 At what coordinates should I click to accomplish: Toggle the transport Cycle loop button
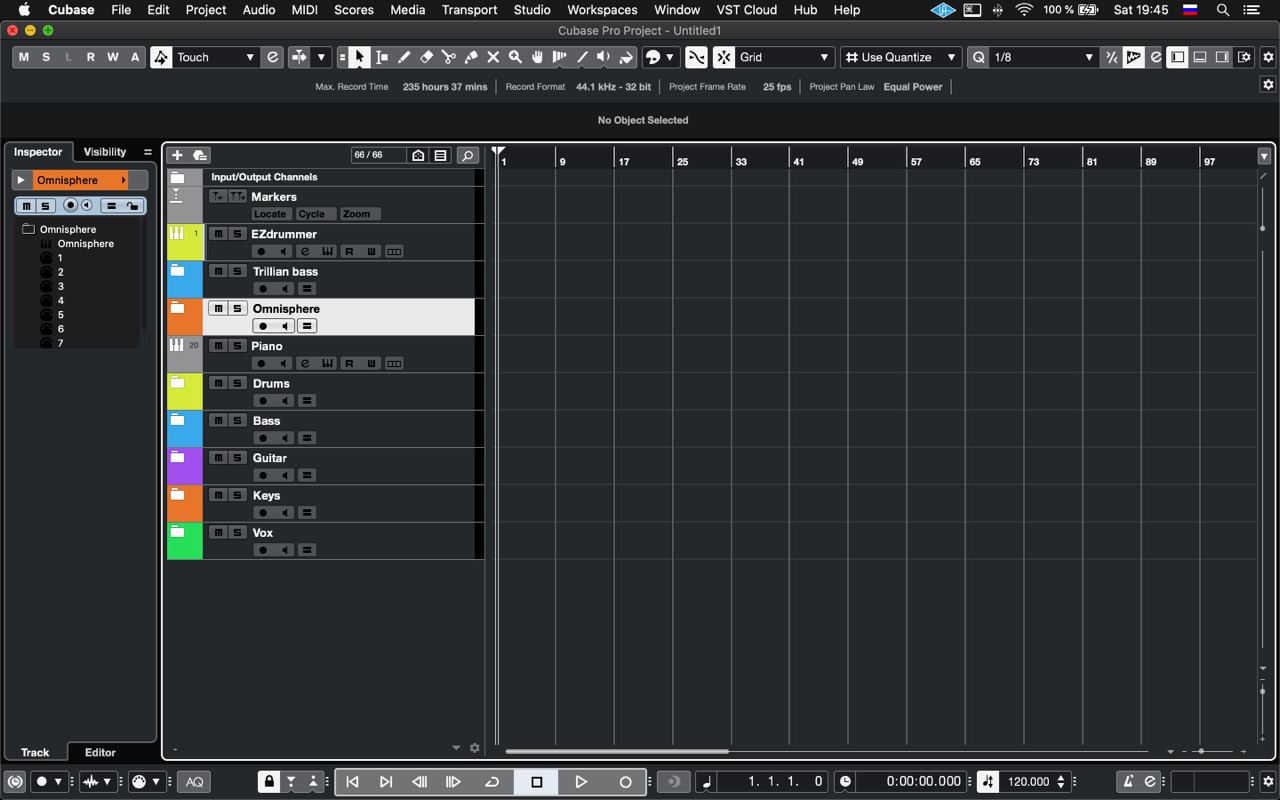(492, 782)
